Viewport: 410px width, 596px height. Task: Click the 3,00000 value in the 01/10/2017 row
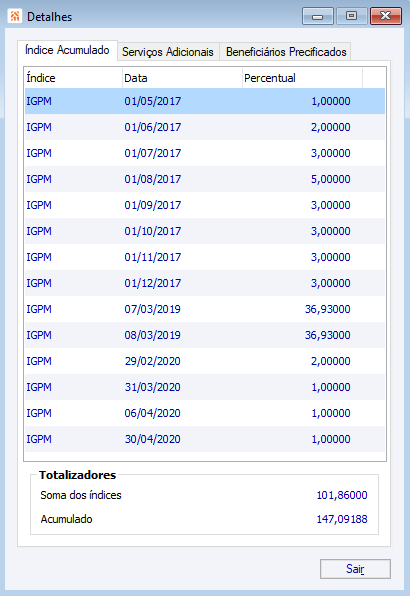point(331,231)
